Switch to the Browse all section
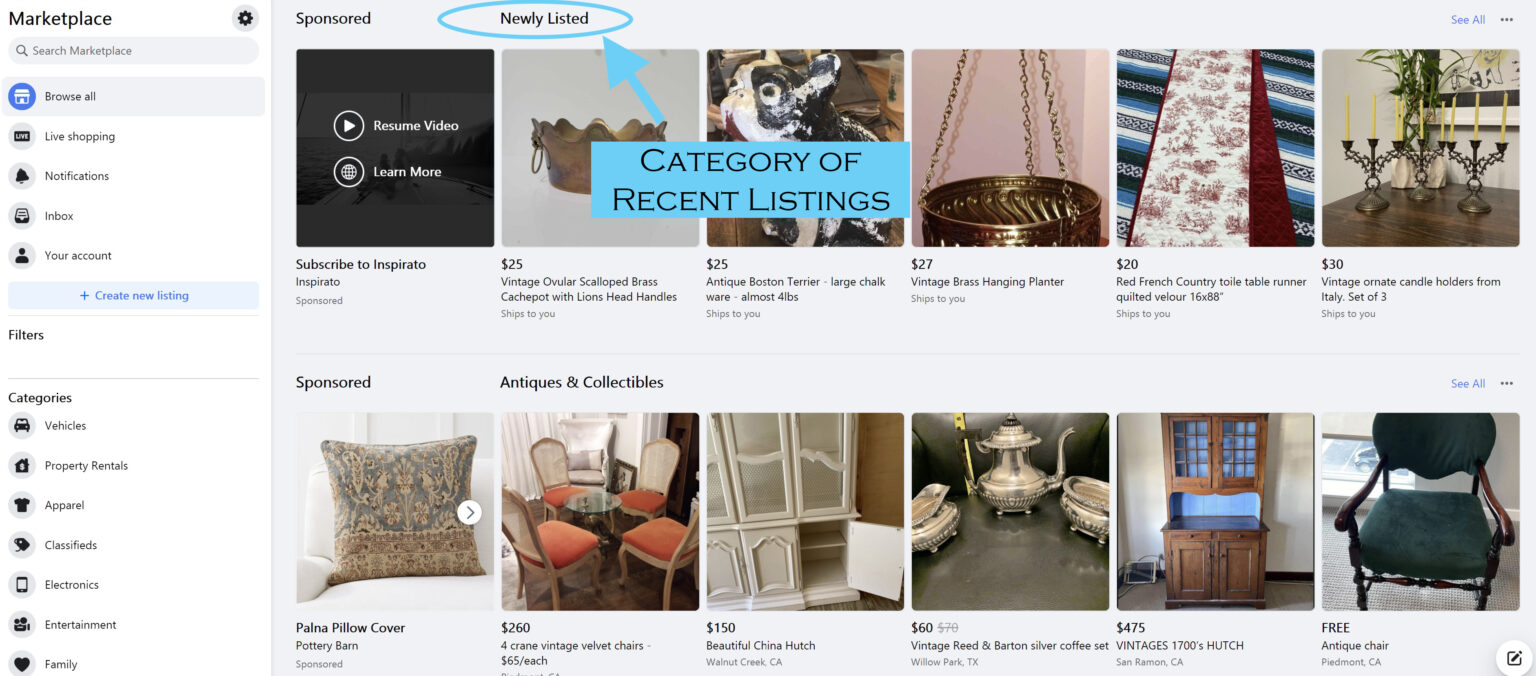1536x676 pixels. pos(70,96)
